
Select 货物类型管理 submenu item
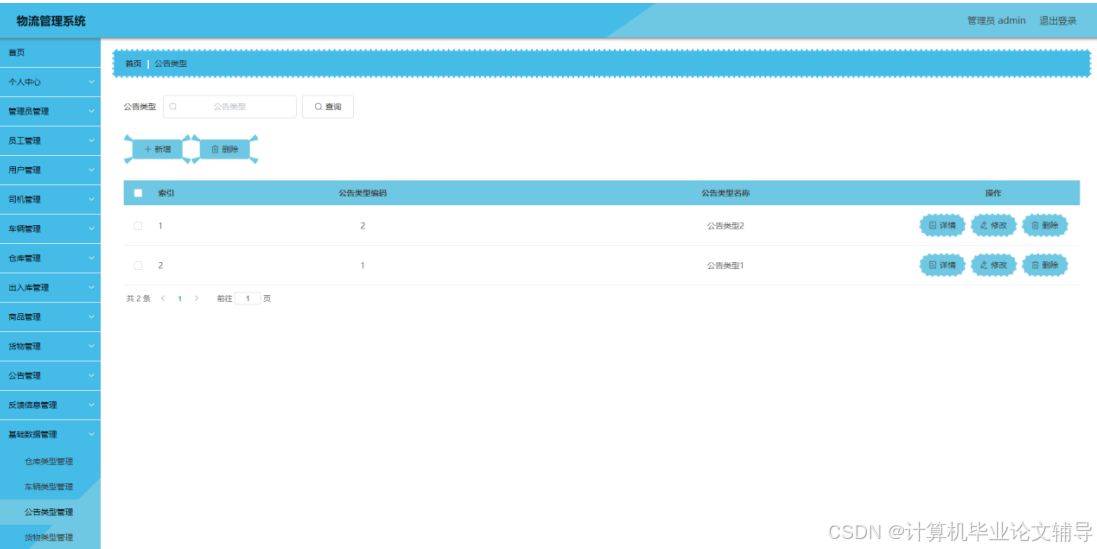point(50,537)
